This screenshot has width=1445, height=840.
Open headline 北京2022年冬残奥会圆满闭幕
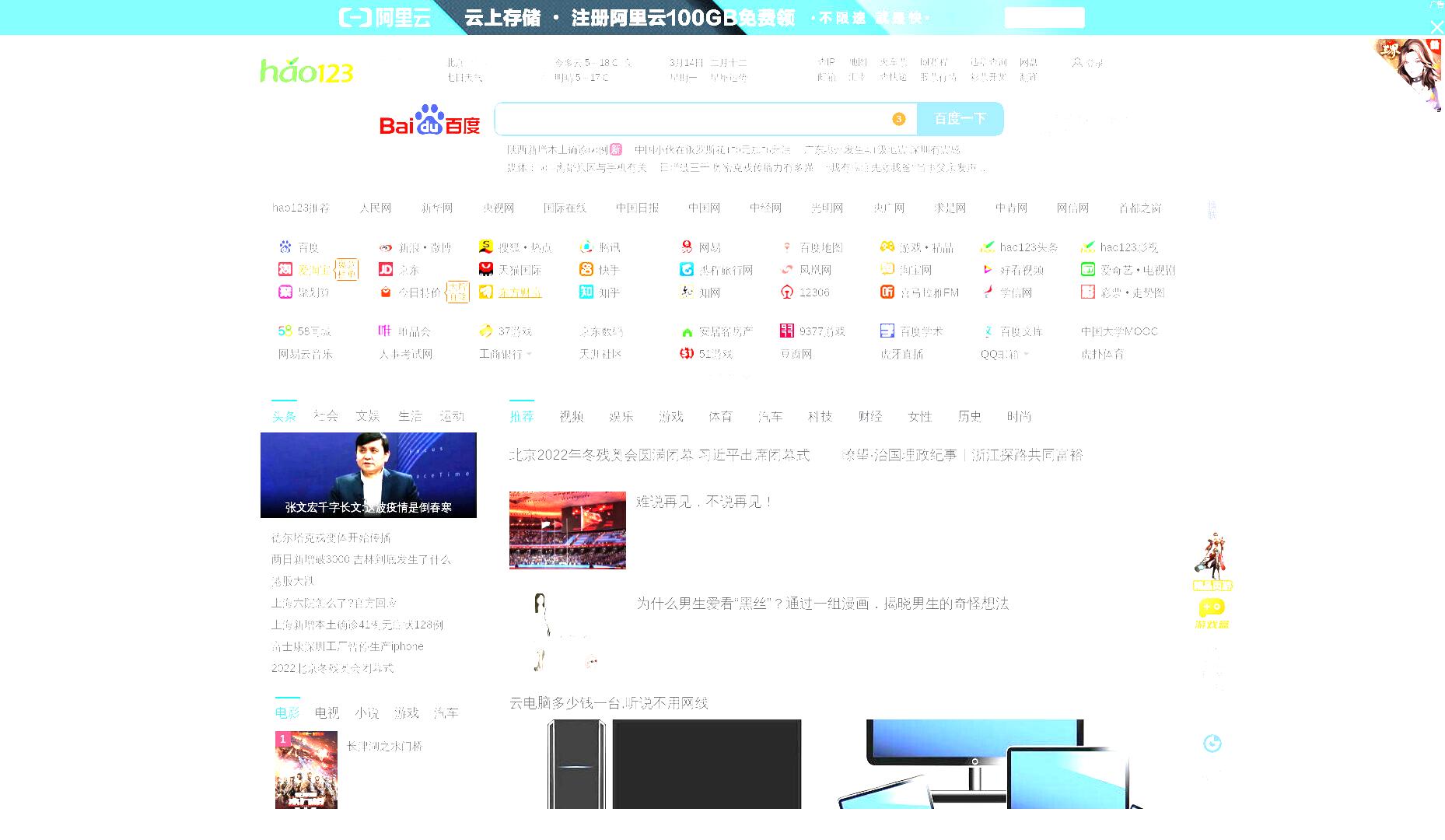(660, 455)
